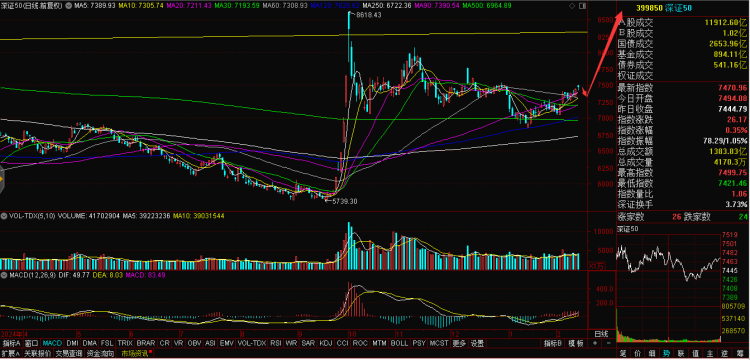
Task: Select the 值 value tab
Action: pos(696,354)
